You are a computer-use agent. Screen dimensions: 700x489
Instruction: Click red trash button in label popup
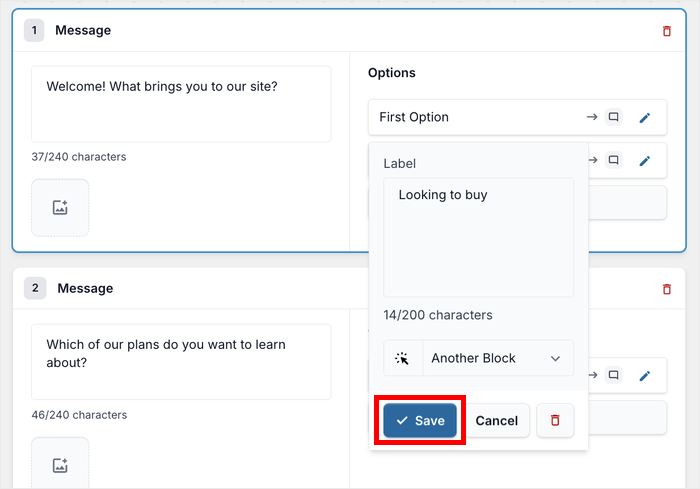point(555,421)
